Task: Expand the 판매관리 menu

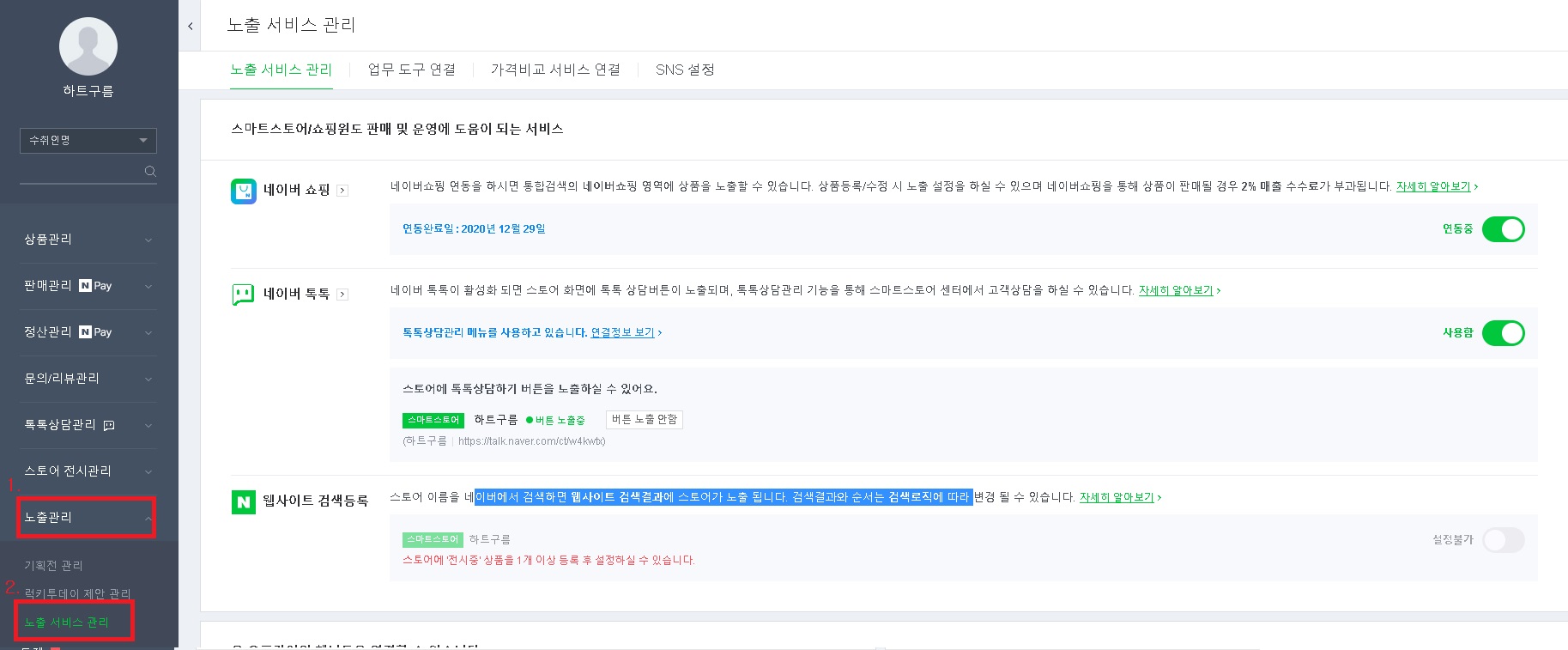Action: tap(88, 286)
